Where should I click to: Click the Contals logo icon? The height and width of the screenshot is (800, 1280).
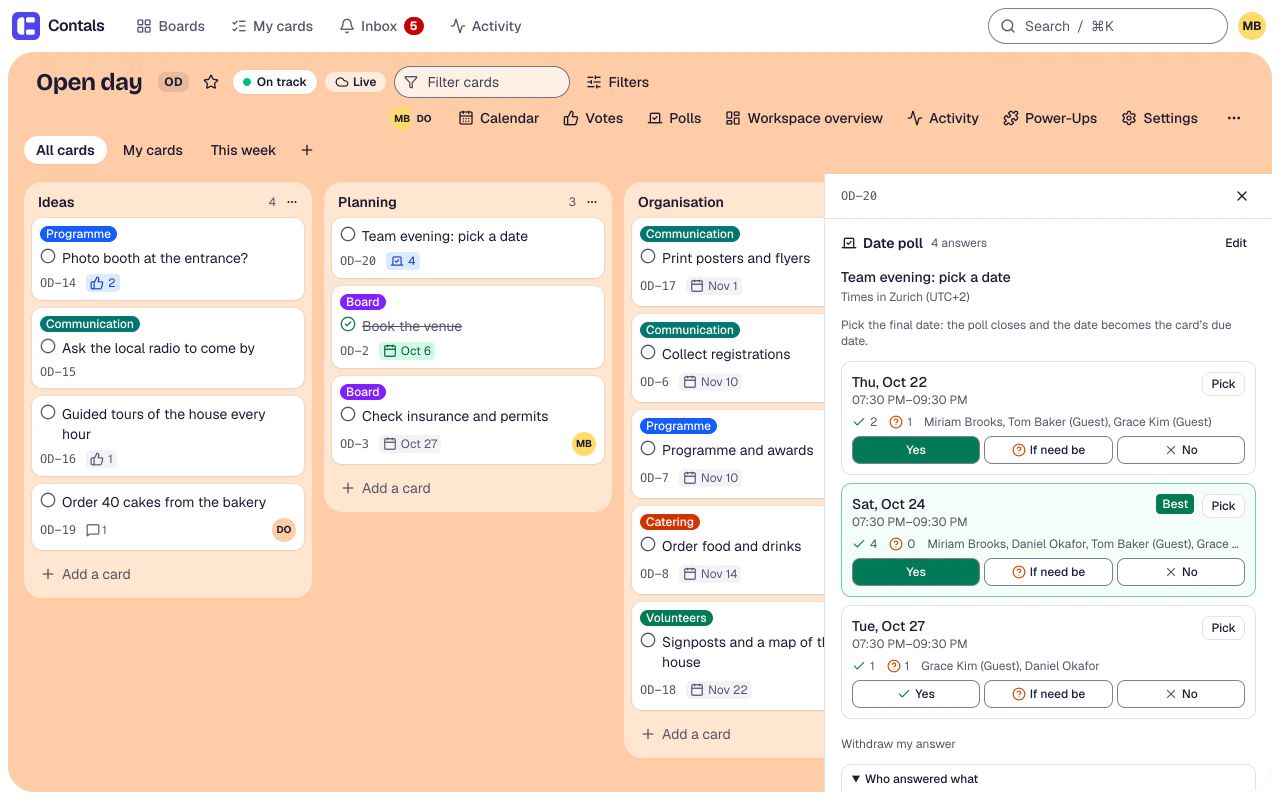[26, 26]
